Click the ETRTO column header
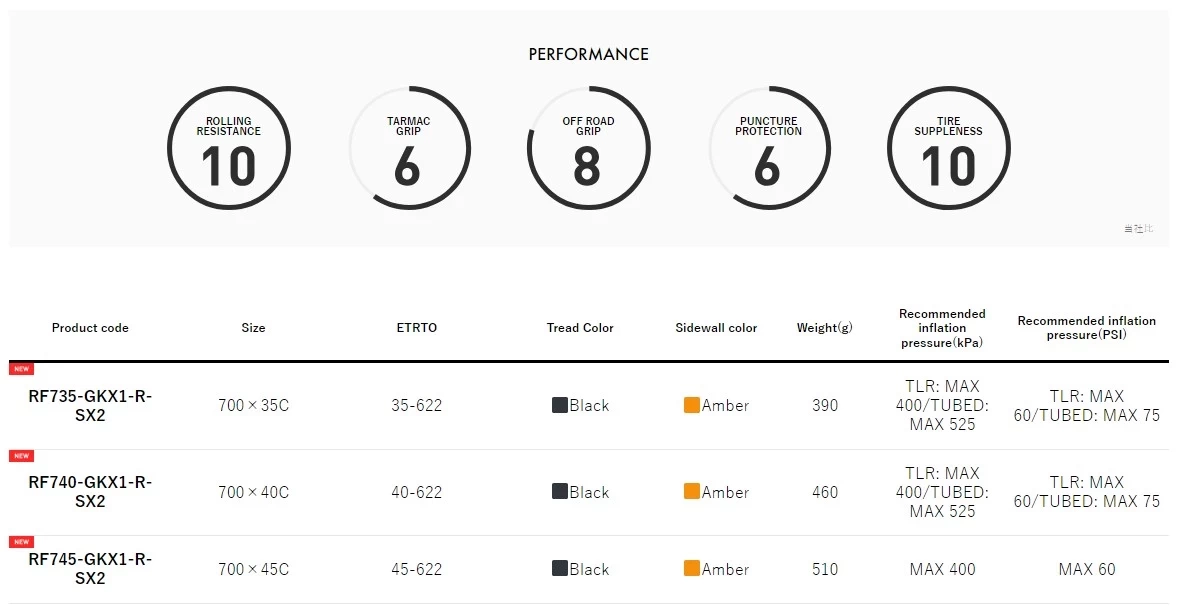Viewport: 1181px width, 614px height. pos(417,328)
